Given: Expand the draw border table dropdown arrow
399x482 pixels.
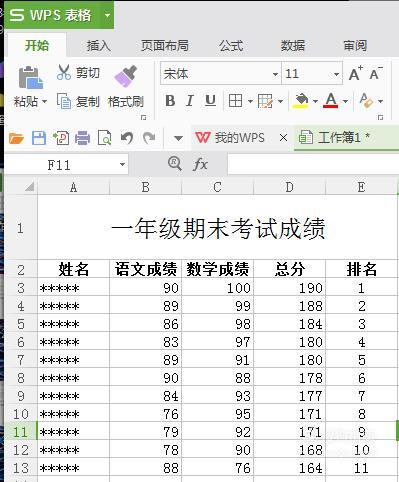Looking at the screenshot, I should click(x=280, y=101).
